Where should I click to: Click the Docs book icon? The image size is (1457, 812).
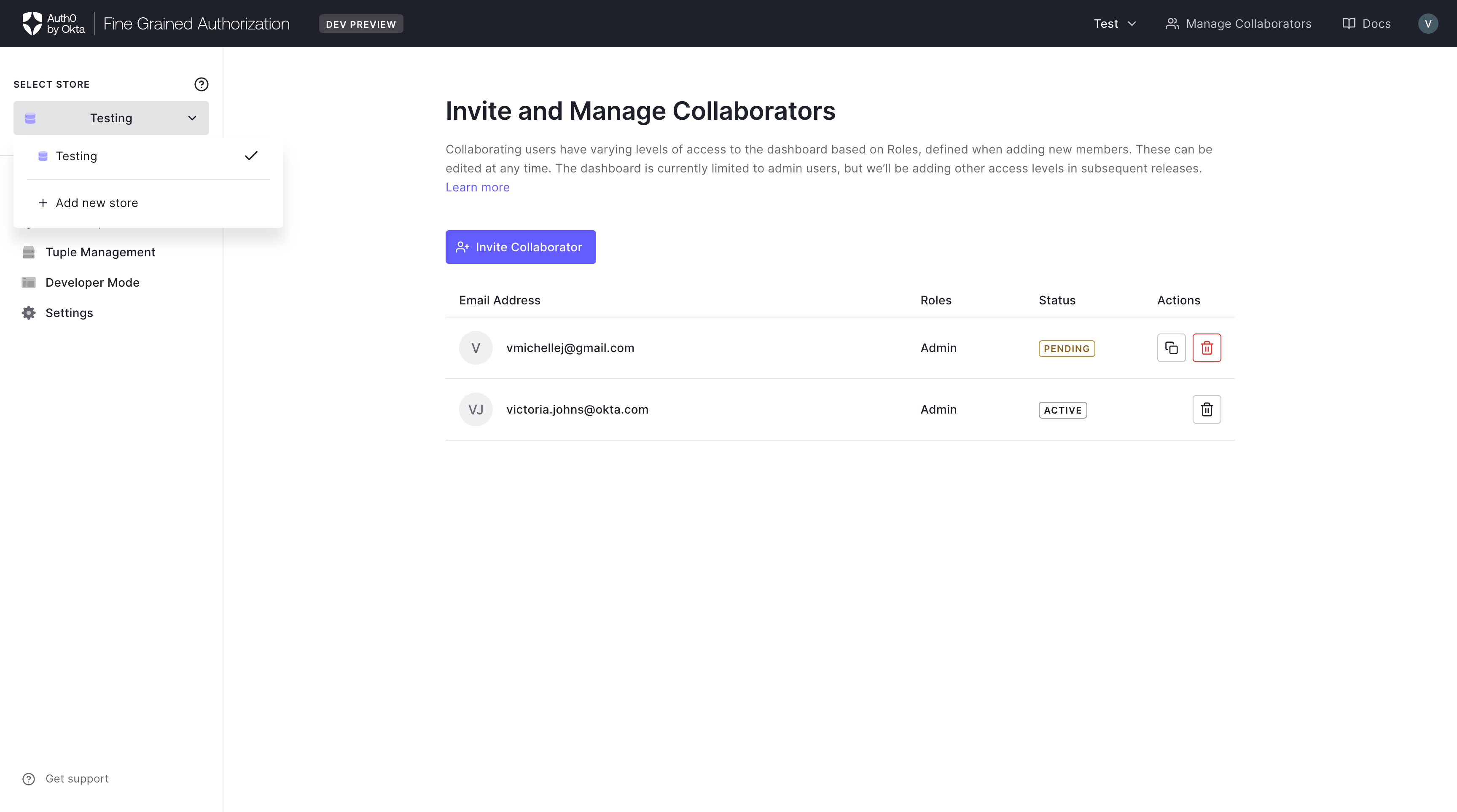click(x=1349, y=24)
